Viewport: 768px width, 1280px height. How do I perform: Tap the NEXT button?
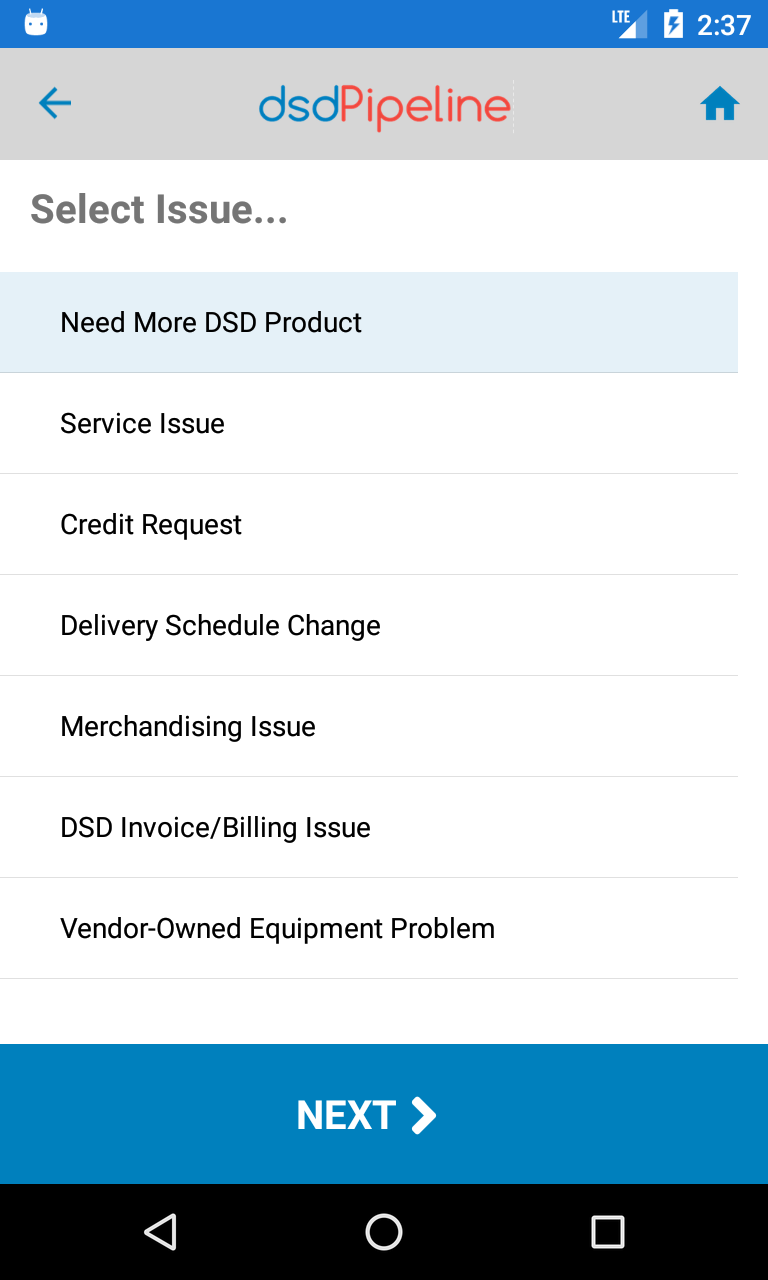point(384,1114)
